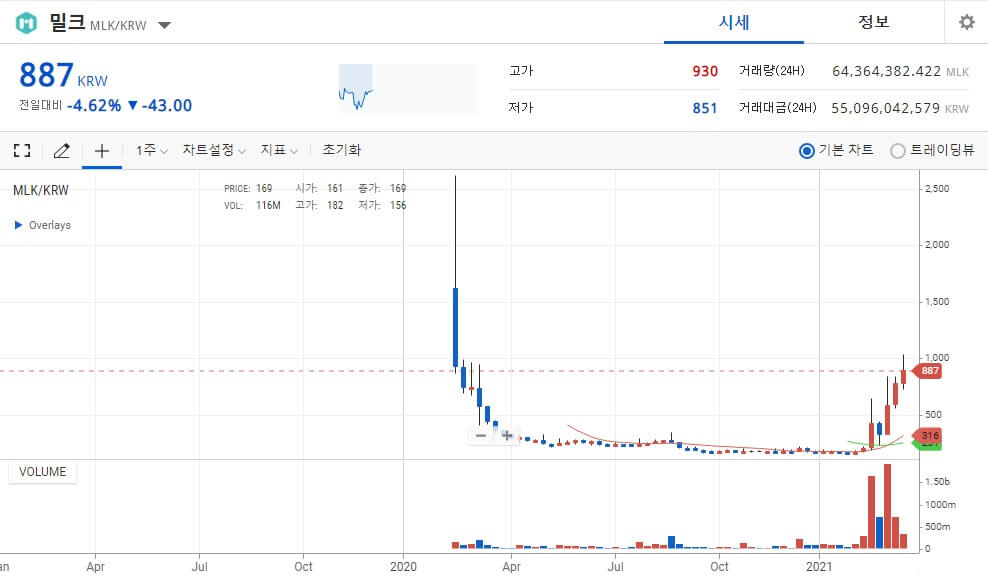Switch to the 시세 tab
988x583 pixels.
[x=733, y=23]
